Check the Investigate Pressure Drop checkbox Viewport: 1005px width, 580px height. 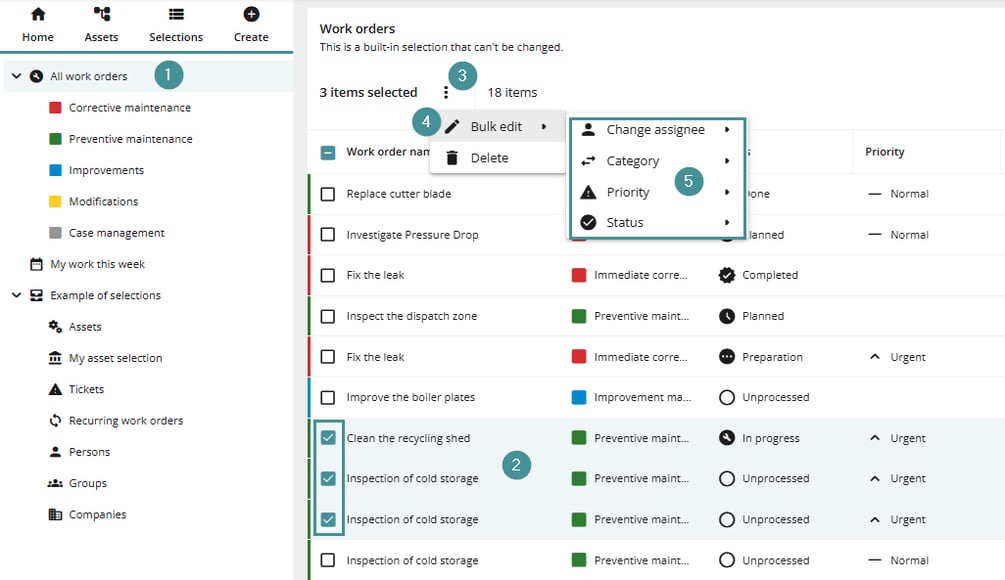328,235
